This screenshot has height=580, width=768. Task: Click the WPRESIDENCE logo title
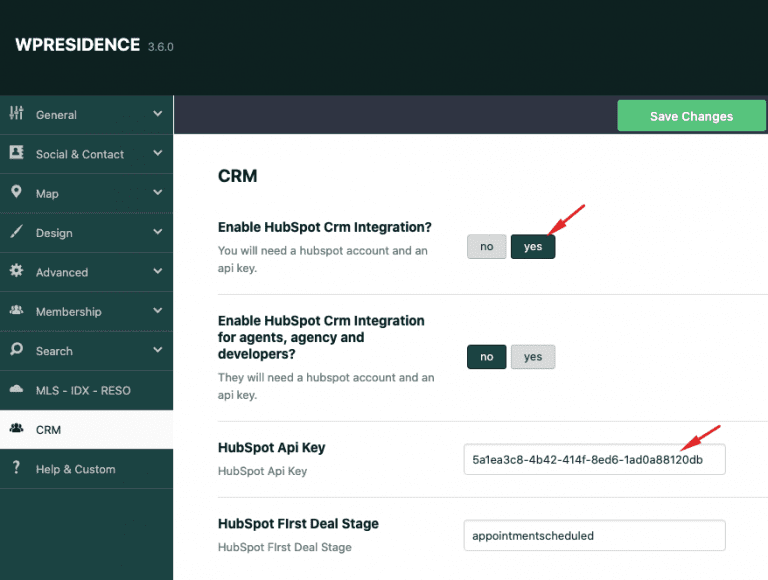[77, 45]
